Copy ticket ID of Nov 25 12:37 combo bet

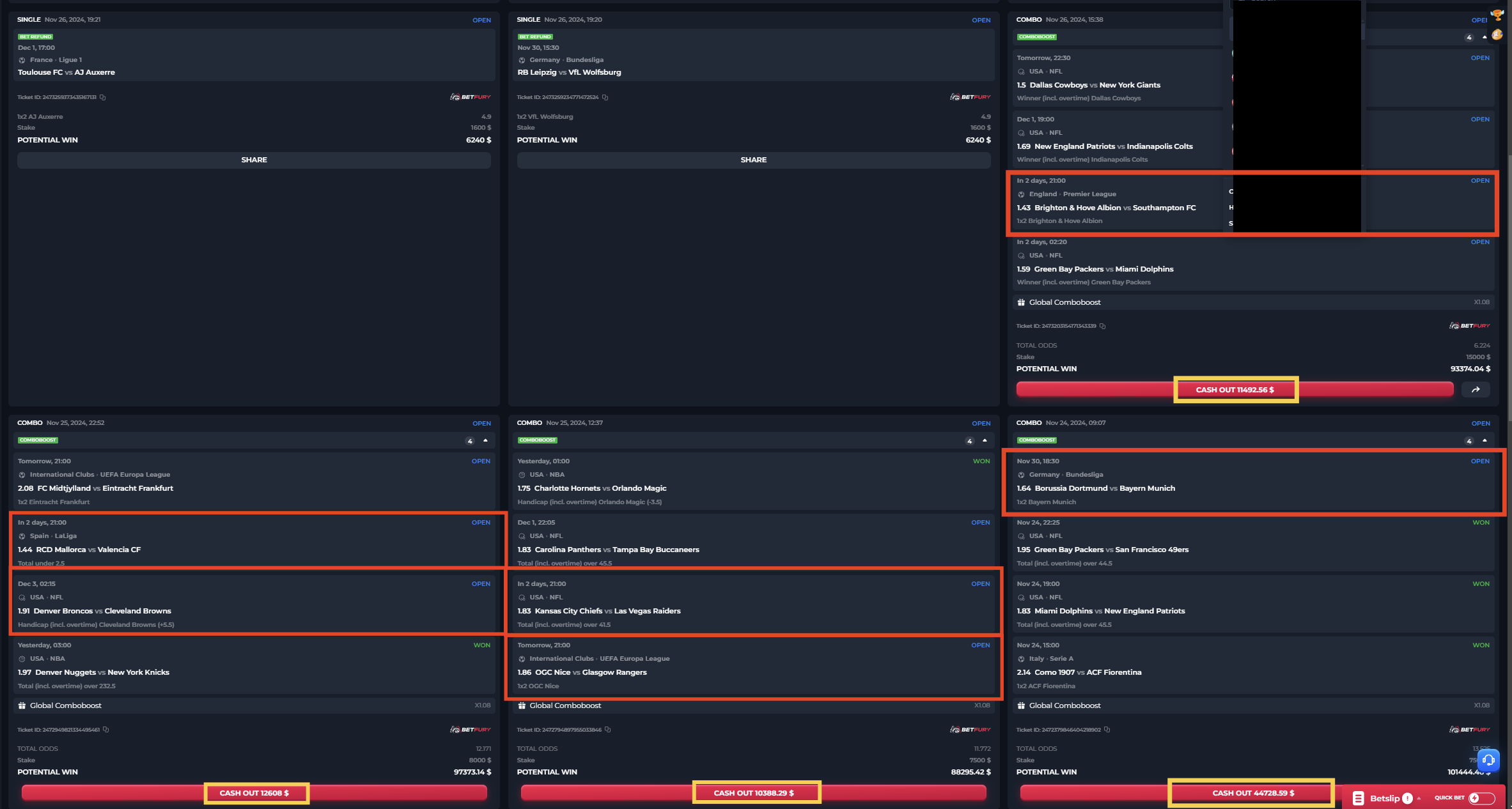point(607,729)
